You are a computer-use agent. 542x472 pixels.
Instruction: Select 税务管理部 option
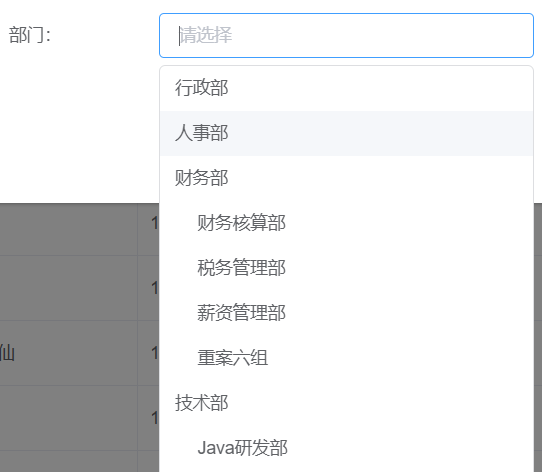346,268
